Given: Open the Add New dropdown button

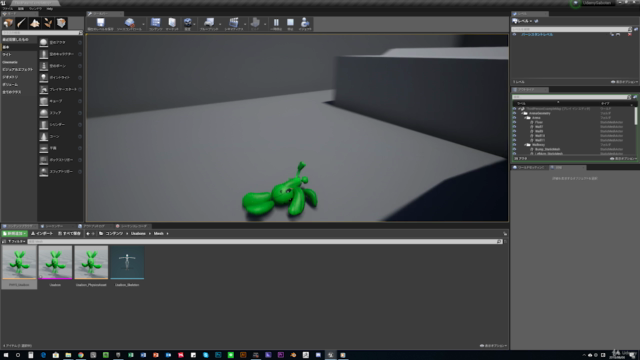Looking at the screenshot, I should 14,233.
